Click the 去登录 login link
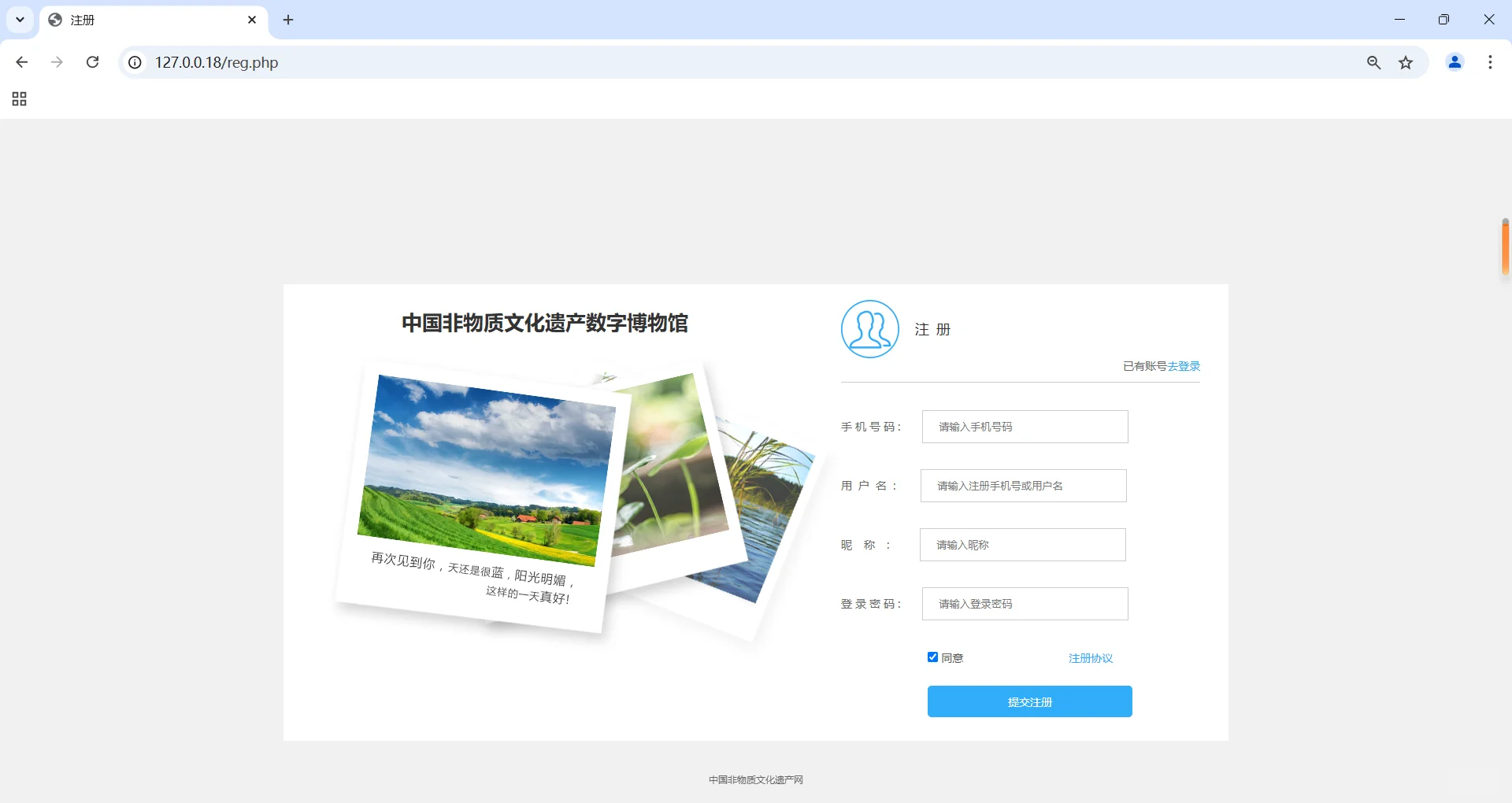 [1184, 365]
